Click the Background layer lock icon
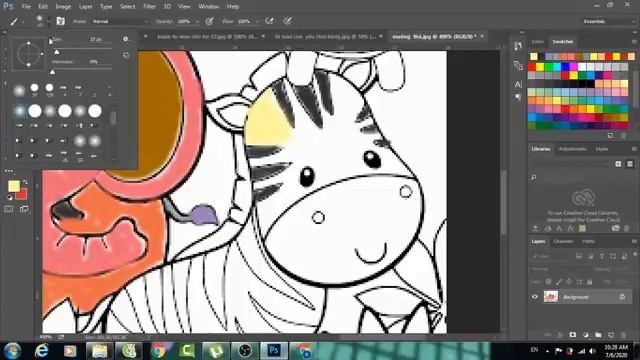640x360 pixels. (622, 297)
